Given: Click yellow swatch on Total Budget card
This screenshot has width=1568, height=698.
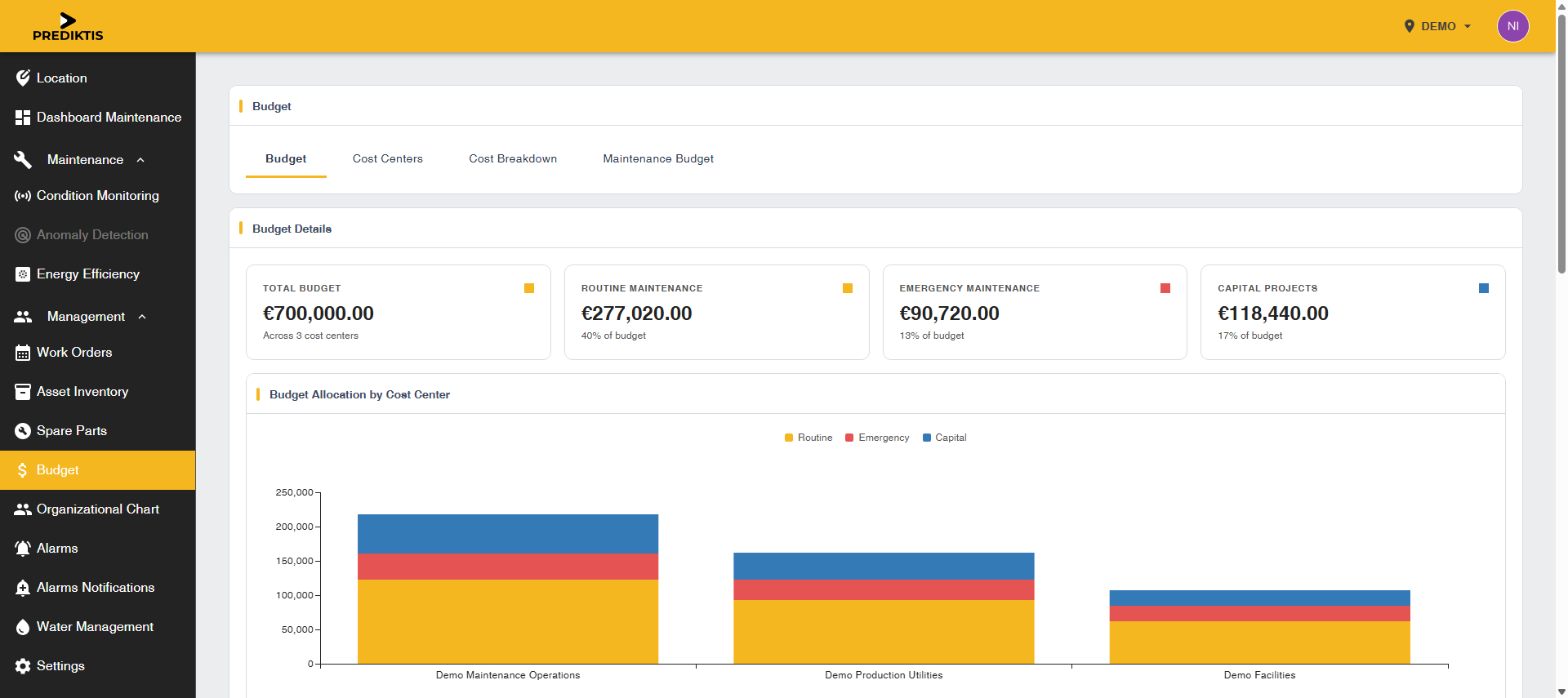Looking at the screenshot, I should point(529,288).
